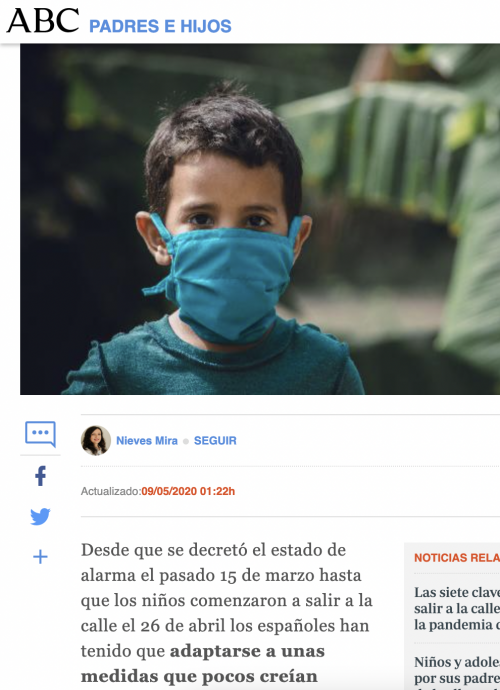Open the Padres e Hijos section
Screen dimensions: 500x690
coord(160,26)
